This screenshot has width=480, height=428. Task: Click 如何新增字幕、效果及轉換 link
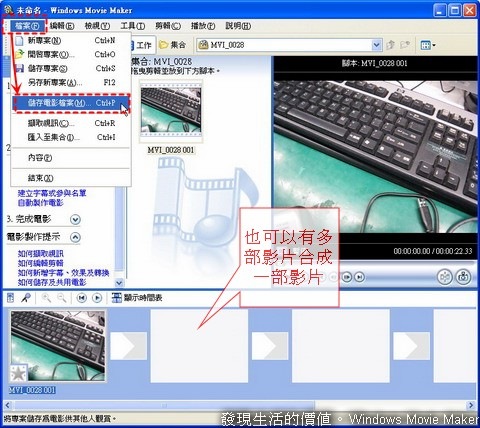[63, 273]
